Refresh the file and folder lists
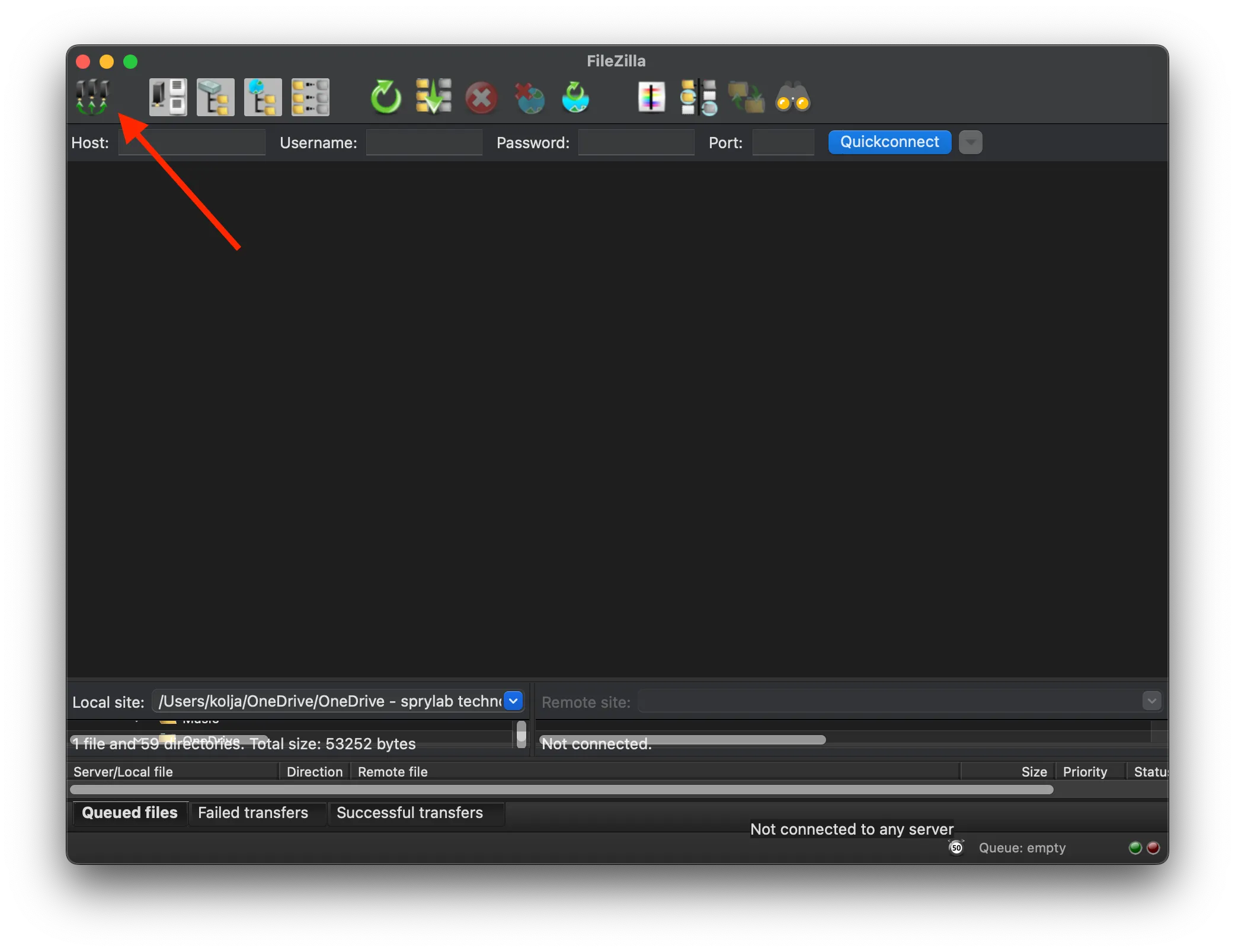 point(386,97)
